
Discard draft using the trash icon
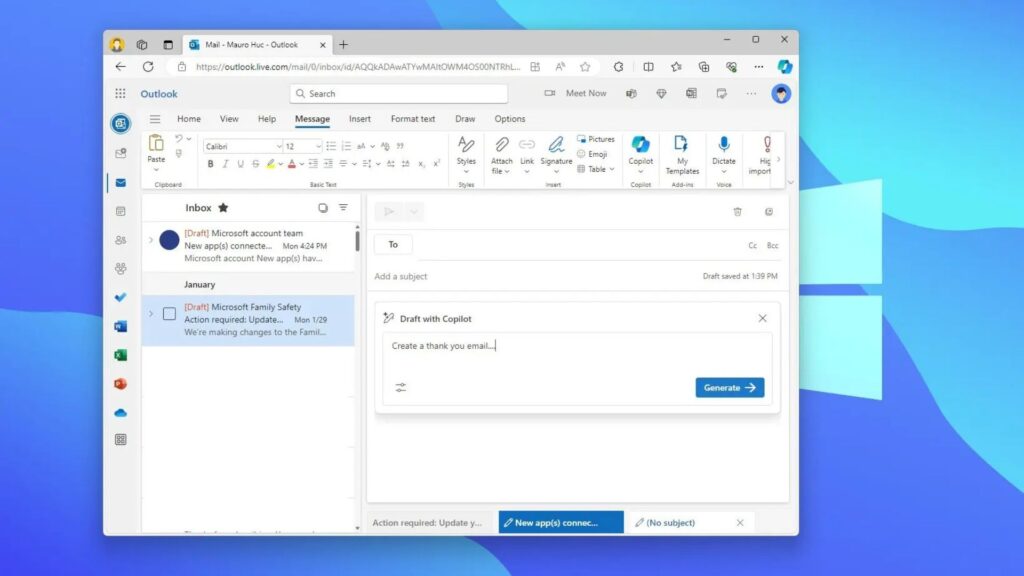[737, 211]
